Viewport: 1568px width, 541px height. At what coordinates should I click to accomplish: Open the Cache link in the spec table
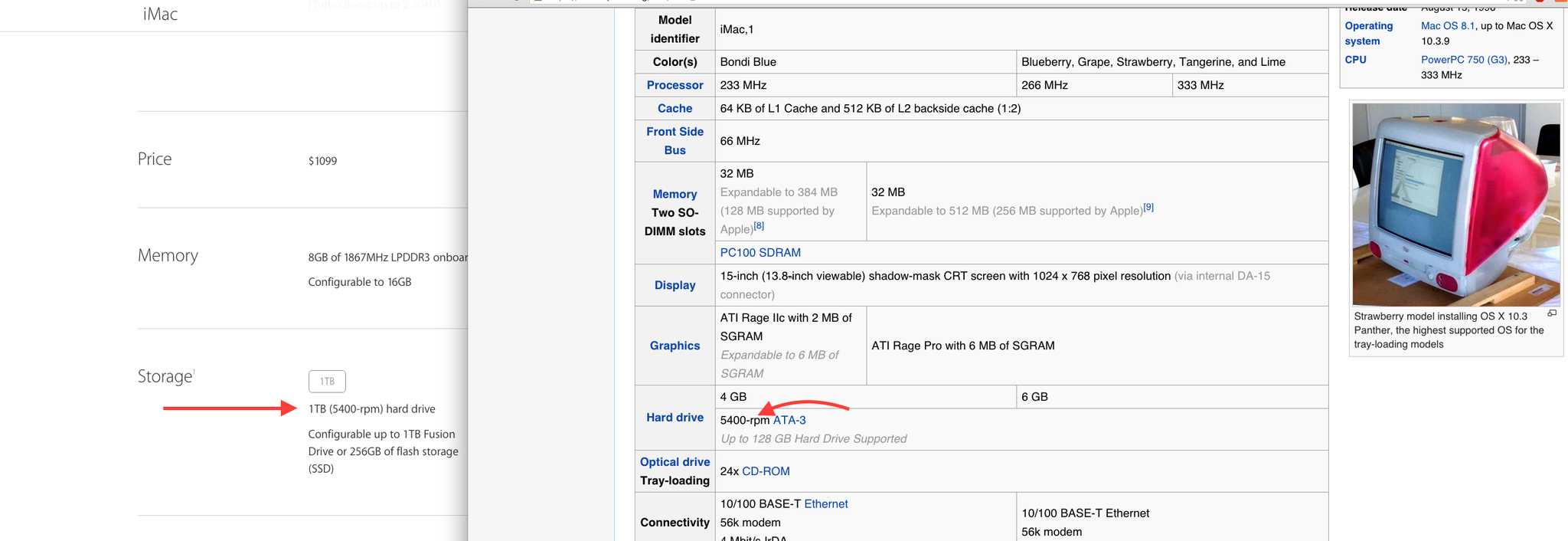675,109
